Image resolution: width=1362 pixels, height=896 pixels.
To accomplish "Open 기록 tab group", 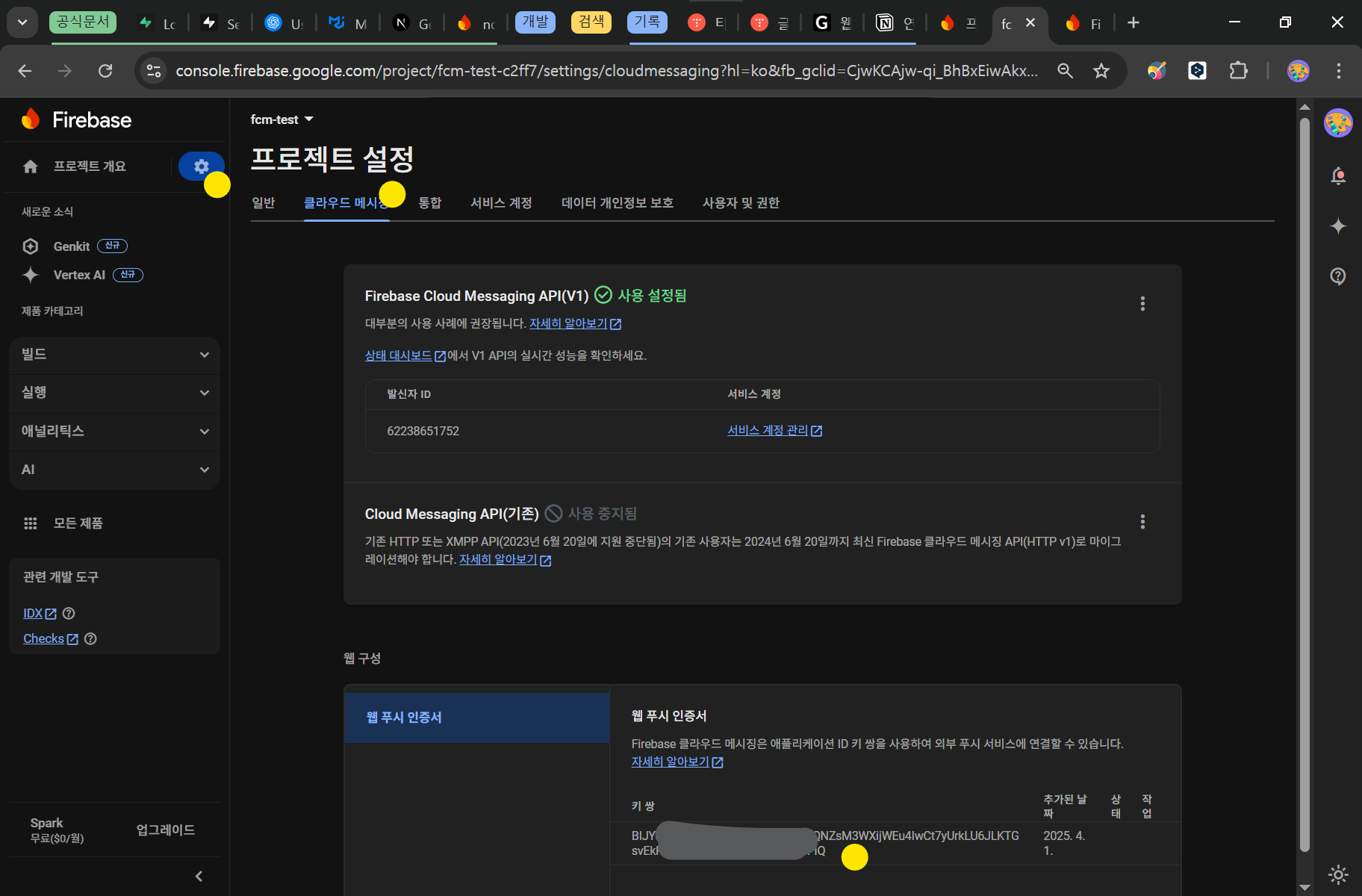I will pos(647,22).
